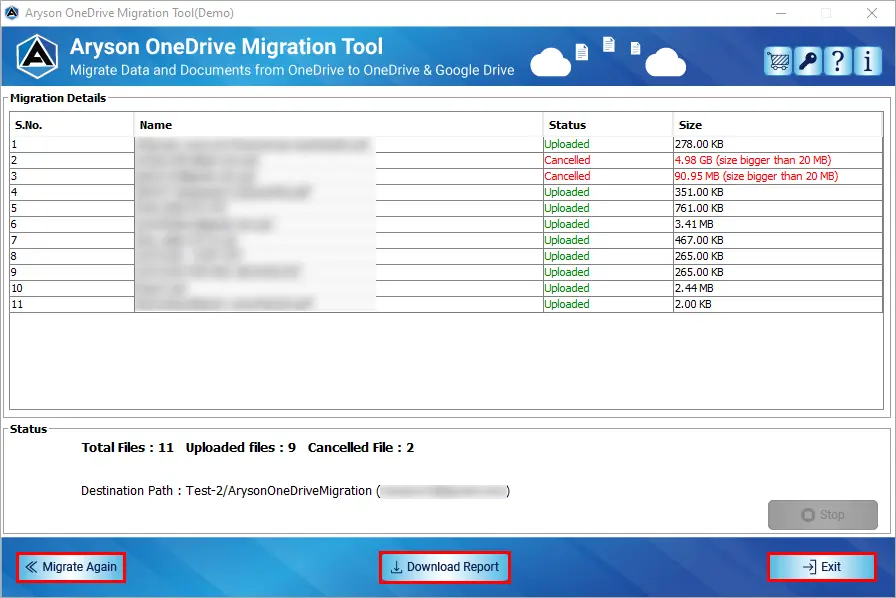
Task: Select the size cell '467.00 KB'
Action: [778, 240]
